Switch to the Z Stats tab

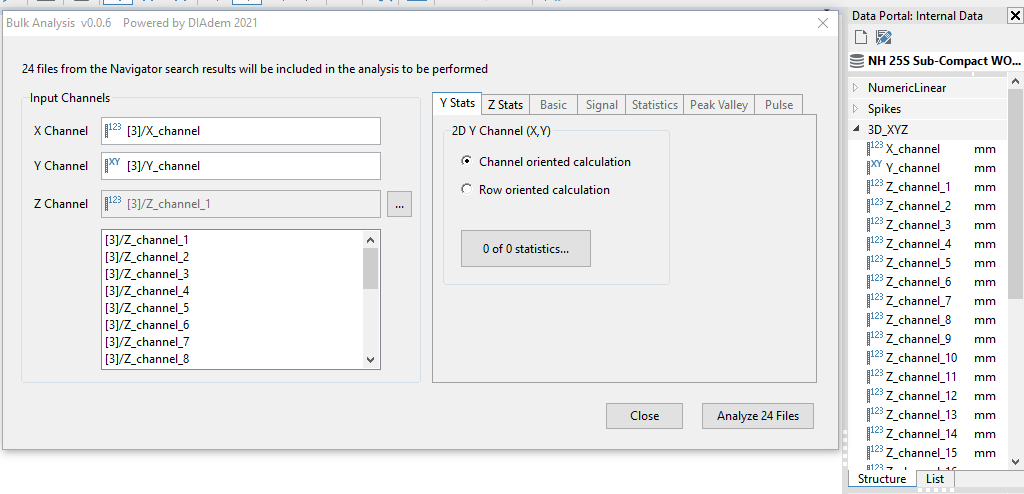click(505, 105)
